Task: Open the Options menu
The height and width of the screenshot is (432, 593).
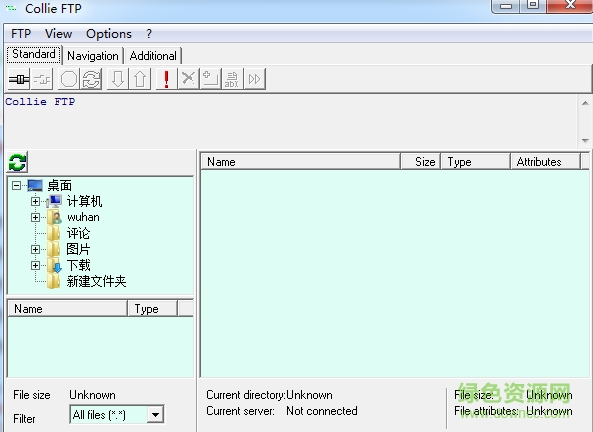Action: click(x=109, y=34)
